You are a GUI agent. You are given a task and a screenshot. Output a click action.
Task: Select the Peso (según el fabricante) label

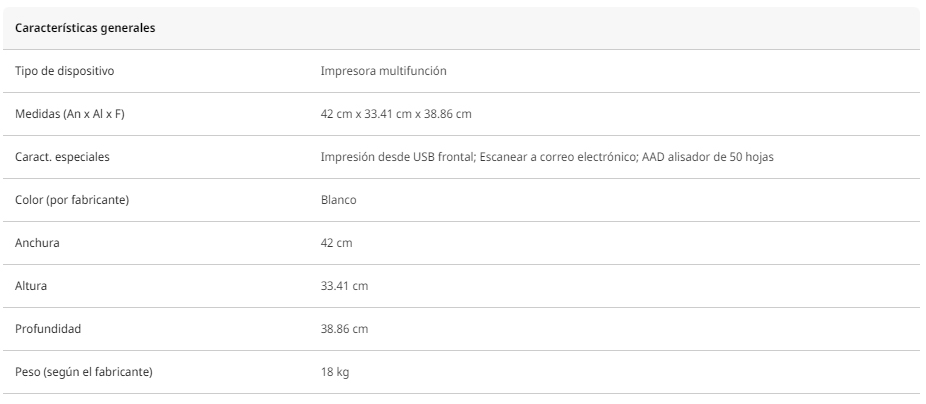[84, 372]
